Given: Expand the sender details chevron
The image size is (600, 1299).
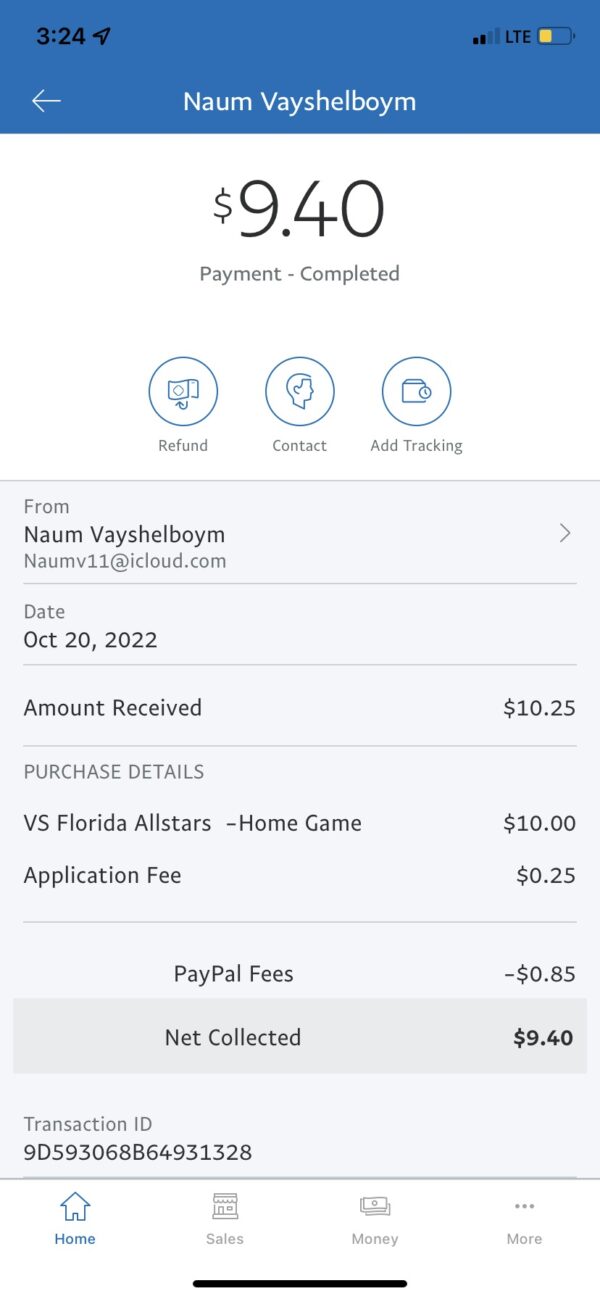Looking at the screenshot, I should point(565,533).
